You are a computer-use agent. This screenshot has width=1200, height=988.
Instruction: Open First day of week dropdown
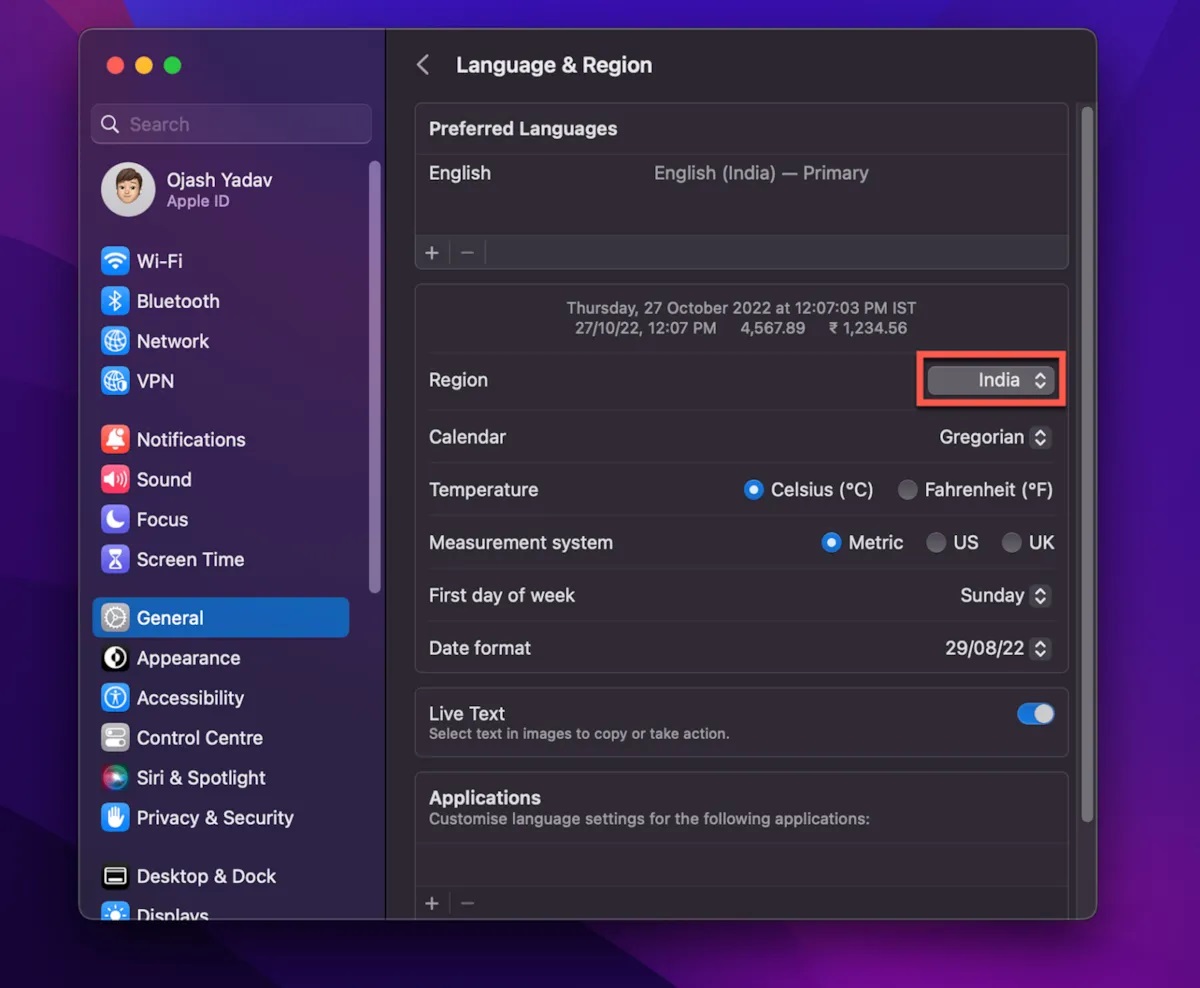[1005, 595]
